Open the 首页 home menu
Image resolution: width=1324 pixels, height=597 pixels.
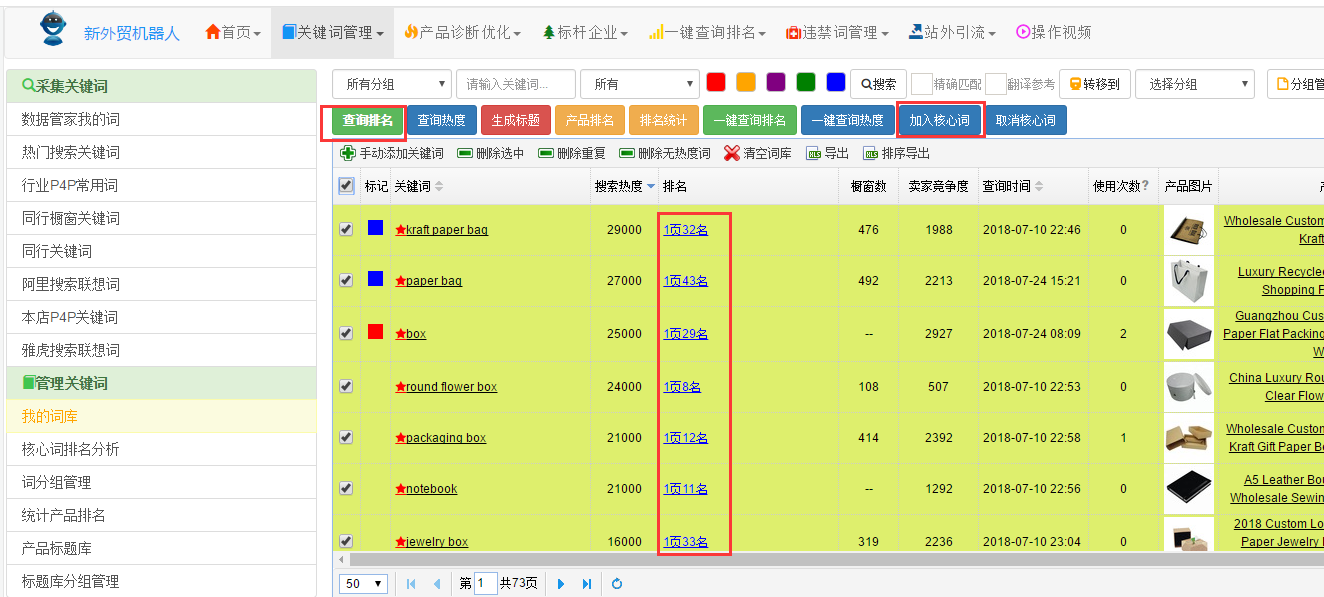tap(232, 33)
